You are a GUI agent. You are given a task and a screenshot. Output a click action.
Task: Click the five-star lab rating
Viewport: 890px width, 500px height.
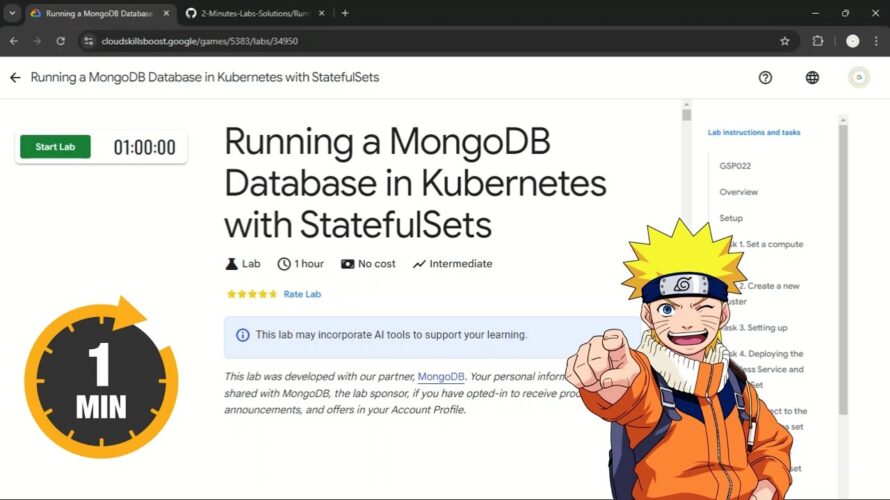[x=251, y=294]
